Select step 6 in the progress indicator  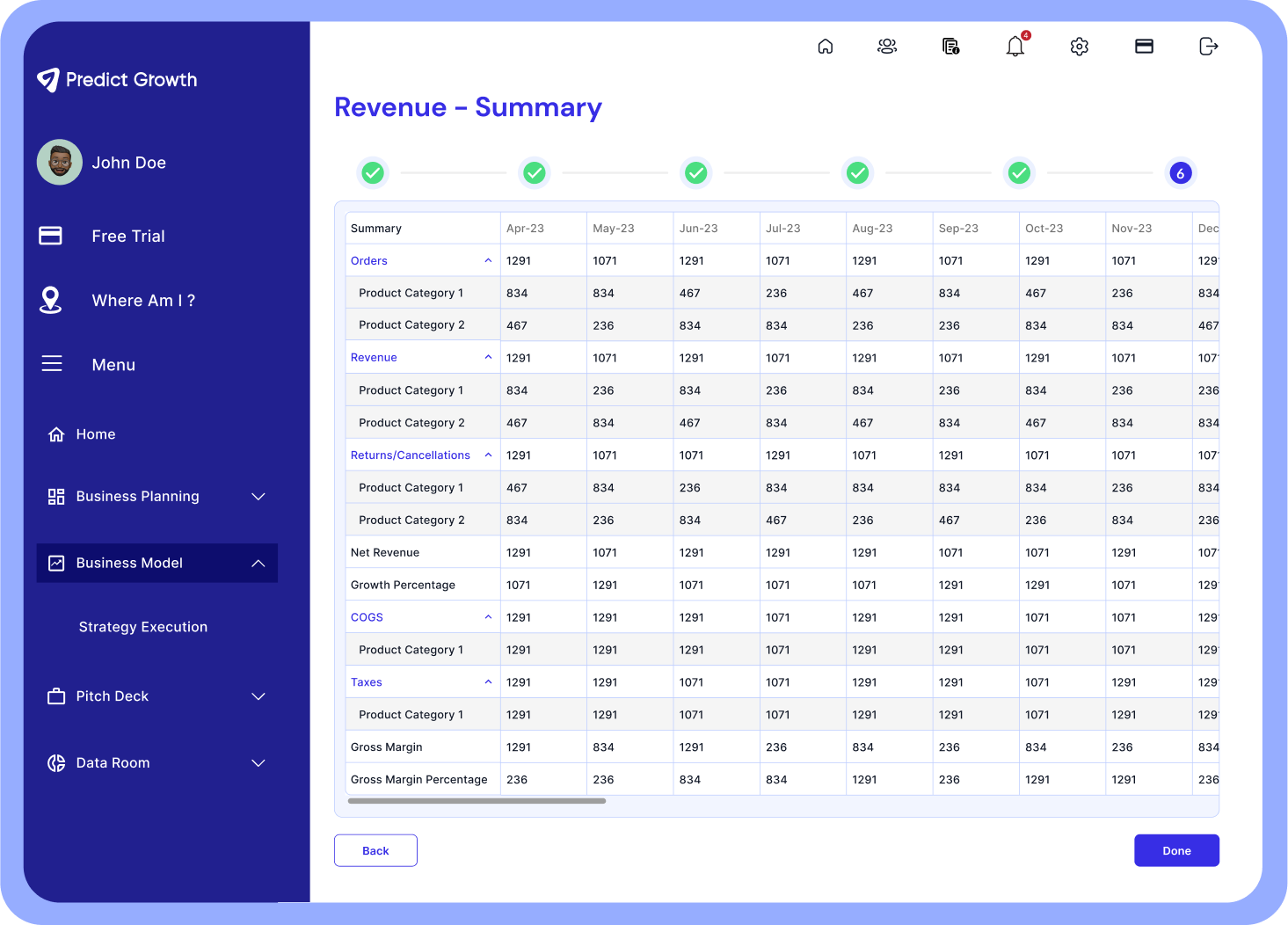point(1180,173)
